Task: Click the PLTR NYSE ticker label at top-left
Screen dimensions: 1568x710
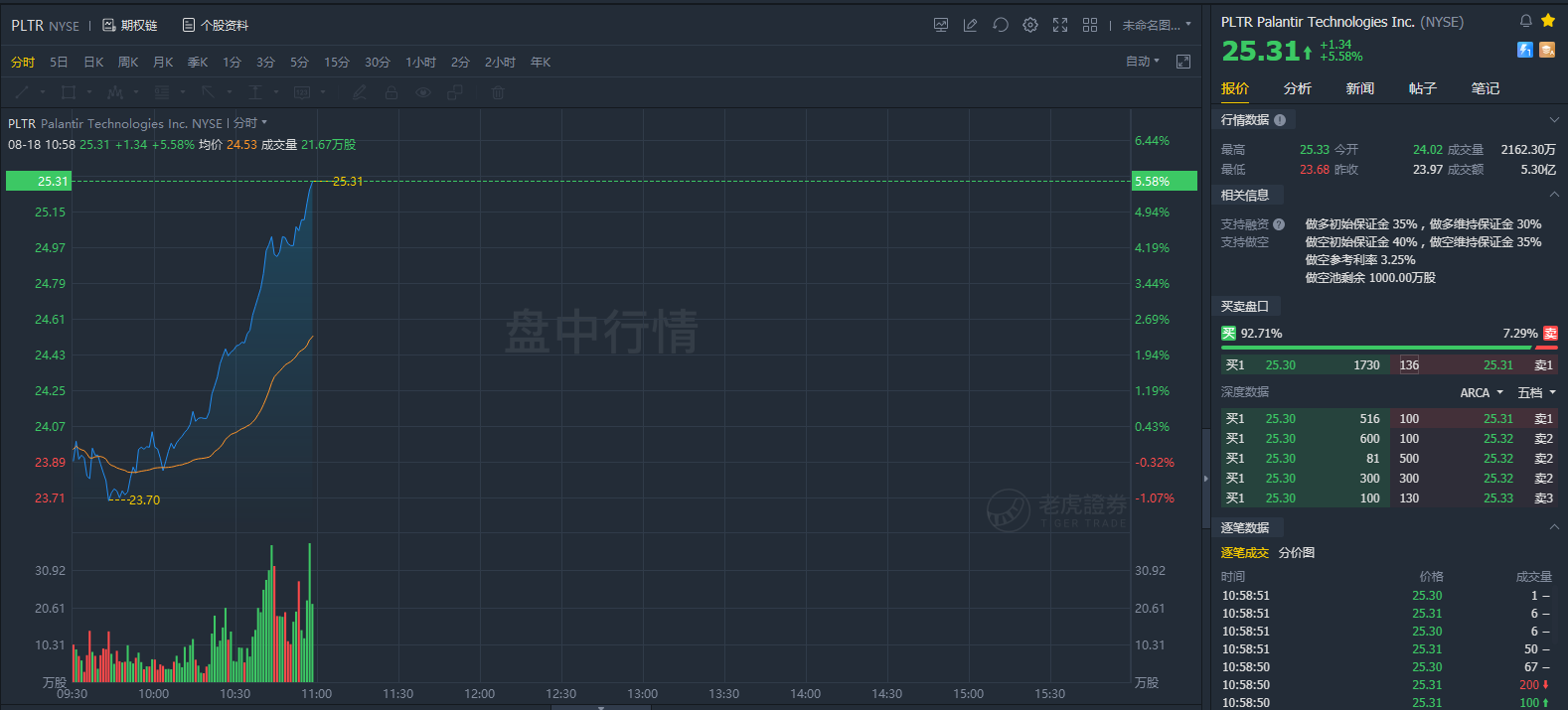Action: 46,25
